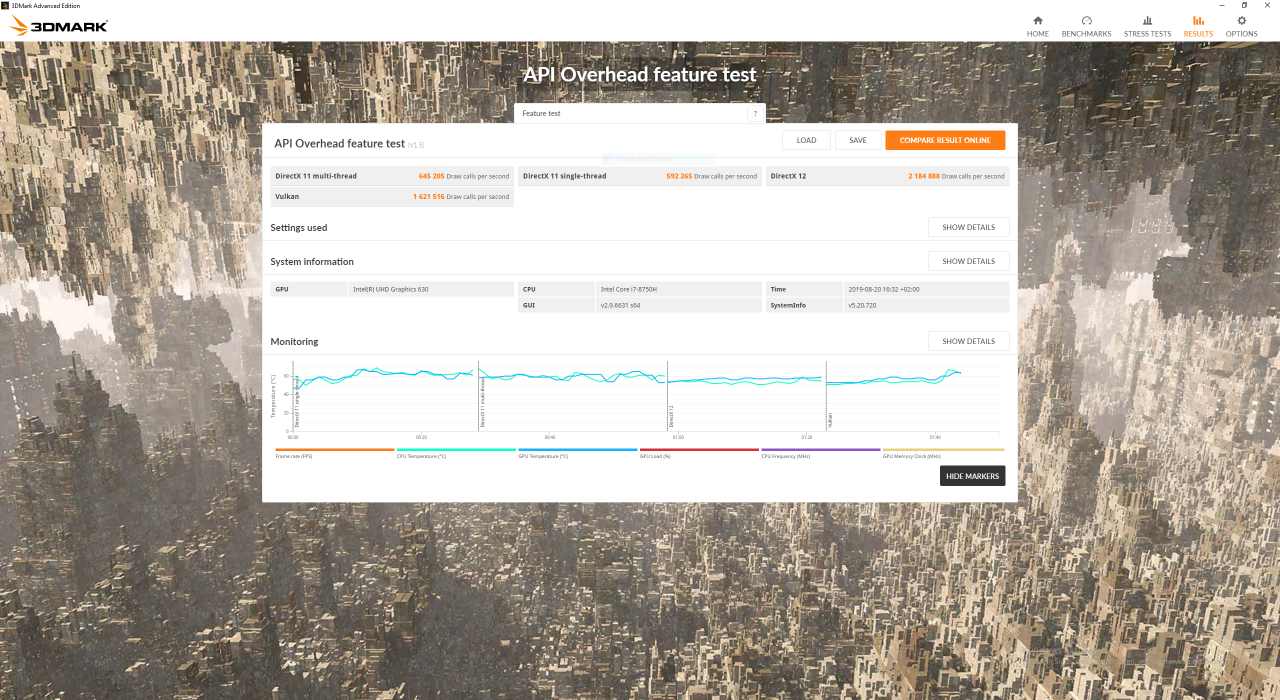Select the DirectX 12 score label

pos(788,176)
